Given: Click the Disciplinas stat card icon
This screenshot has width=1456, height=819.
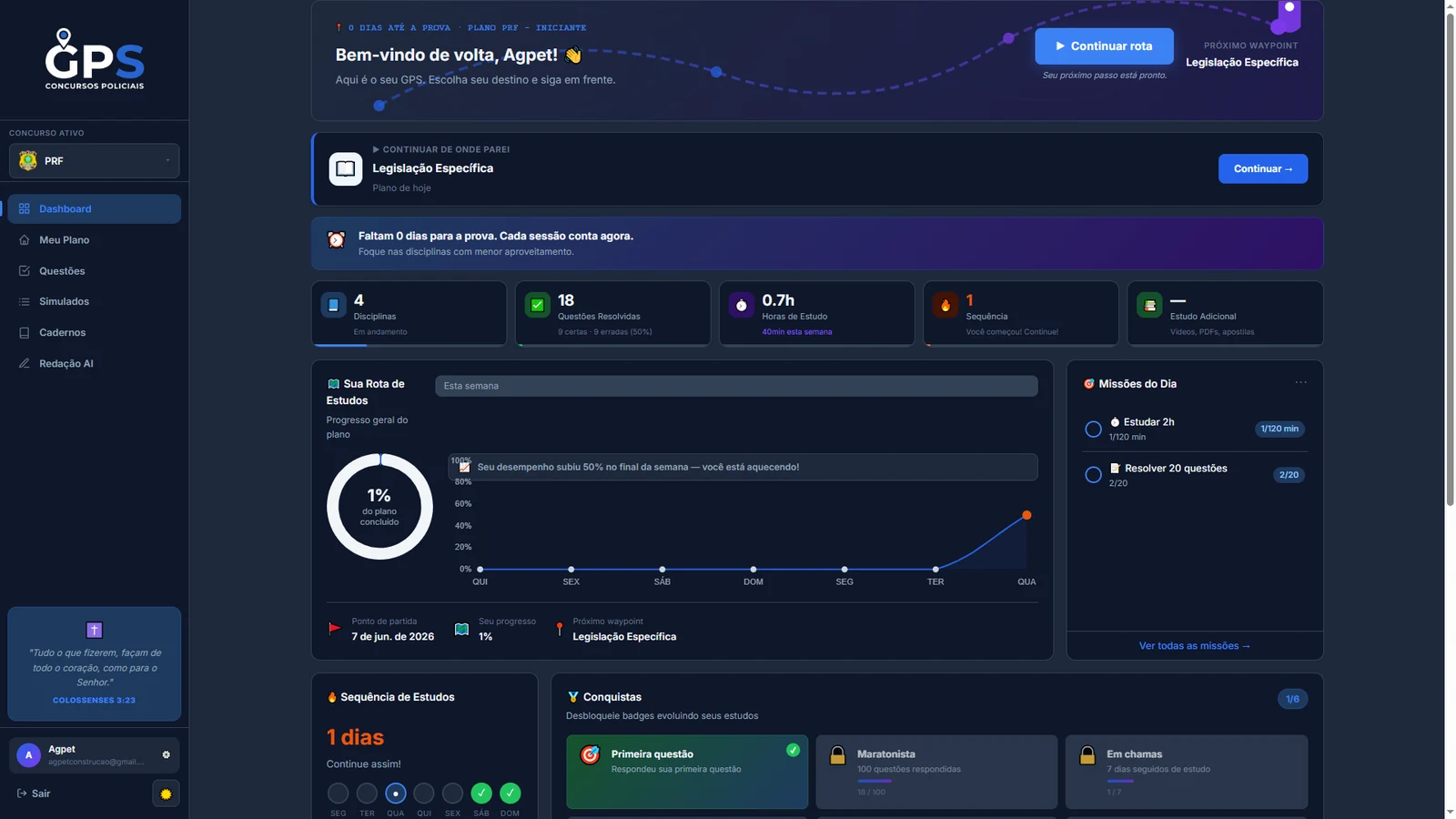Looking at the screenshot, I should click(333, 305).
